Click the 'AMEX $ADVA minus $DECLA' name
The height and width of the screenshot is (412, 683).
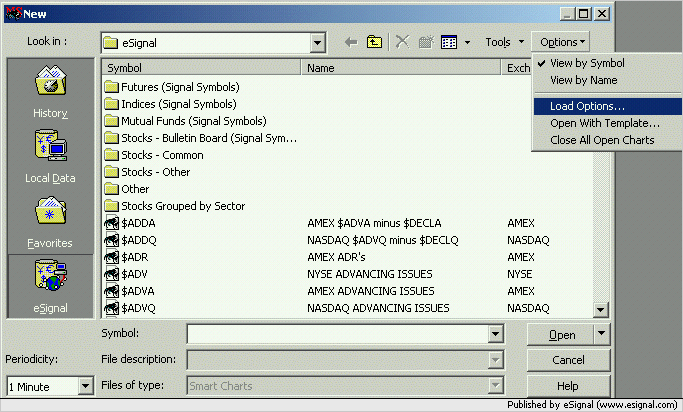pos(374,223)
